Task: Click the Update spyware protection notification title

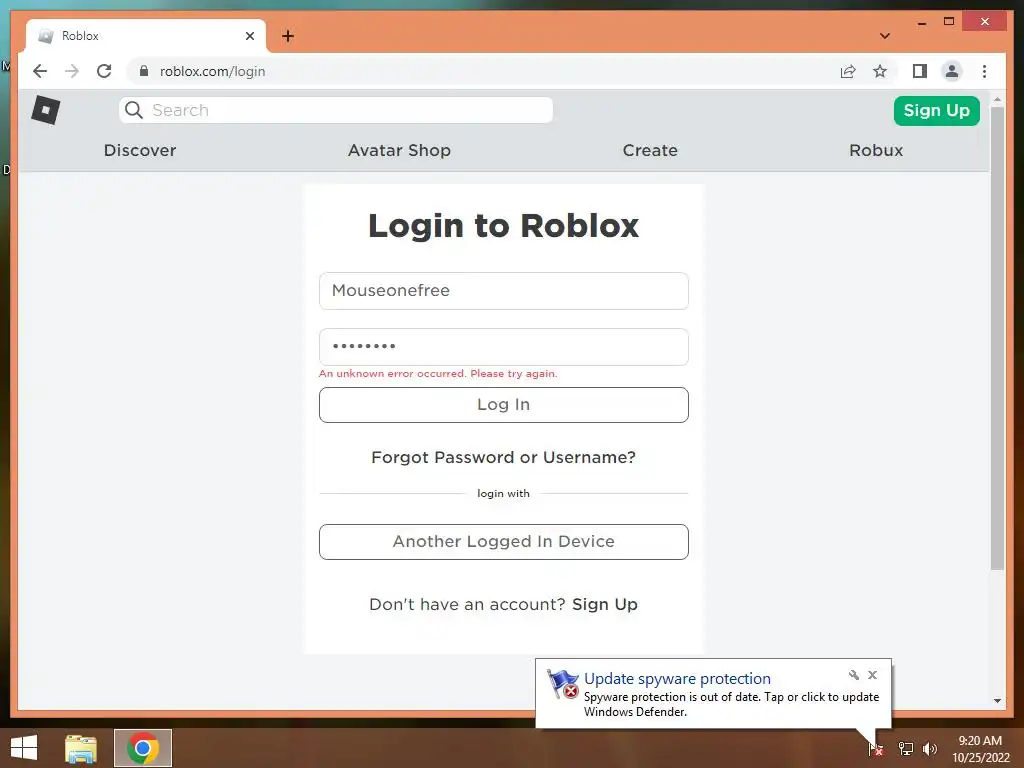Action: tap(677, 679)
